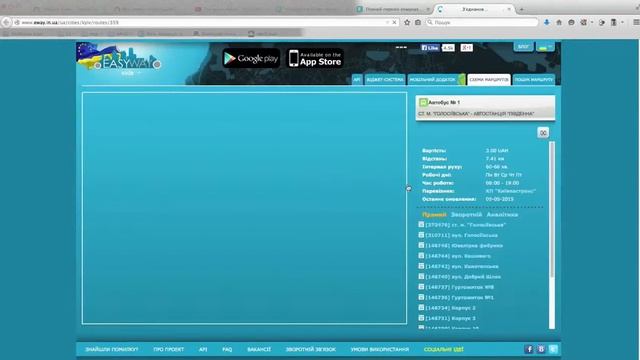Open the Зворотній зв'язок footer link

click(x=311, y=349)
